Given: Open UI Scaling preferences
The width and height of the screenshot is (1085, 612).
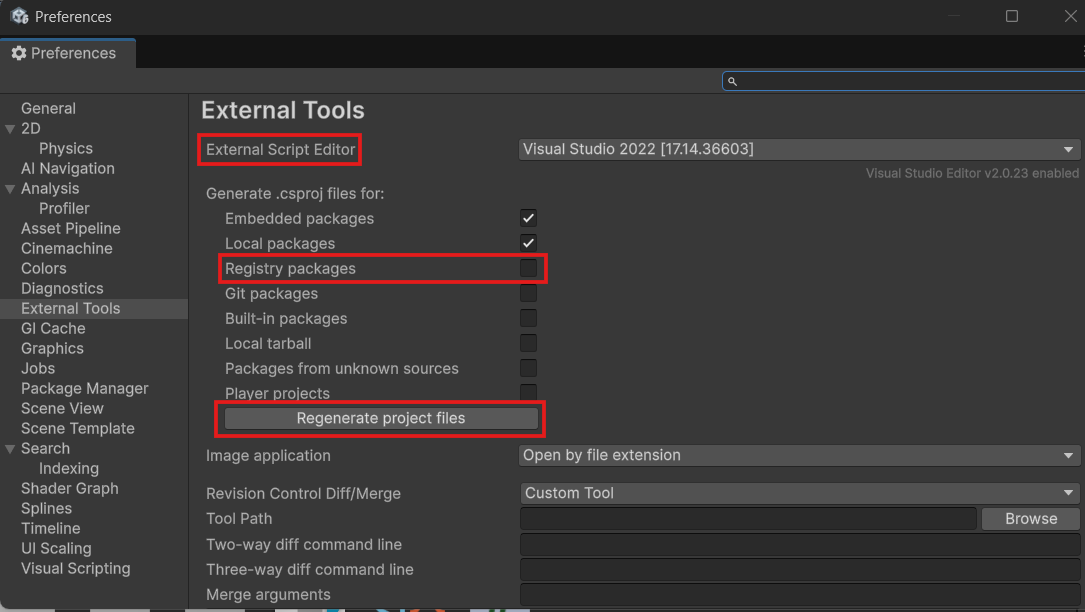Looking at the screenshot, I should tap(56, 549).
